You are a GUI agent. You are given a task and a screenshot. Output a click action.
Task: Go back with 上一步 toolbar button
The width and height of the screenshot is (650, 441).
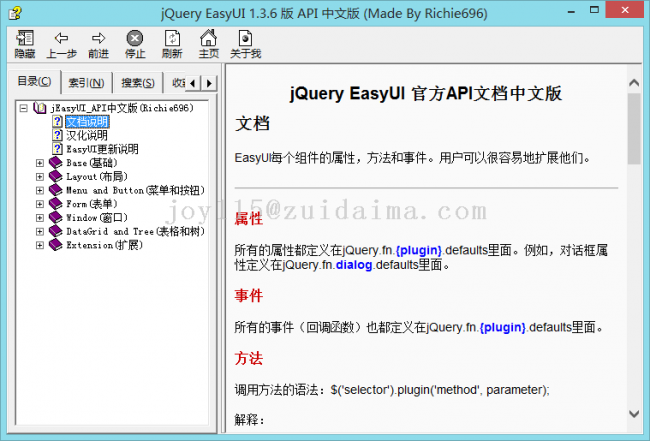click(x=61, y=38)
